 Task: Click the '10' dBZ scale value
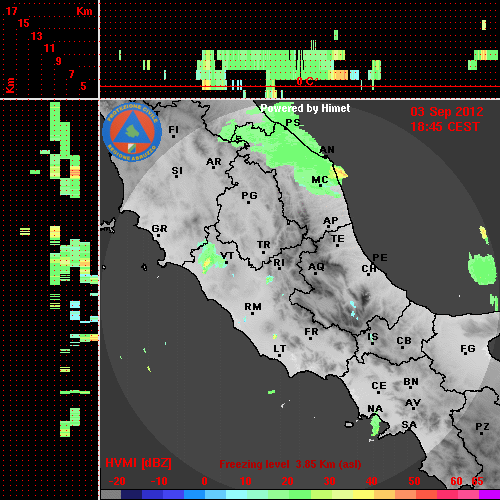coord(246,481)
